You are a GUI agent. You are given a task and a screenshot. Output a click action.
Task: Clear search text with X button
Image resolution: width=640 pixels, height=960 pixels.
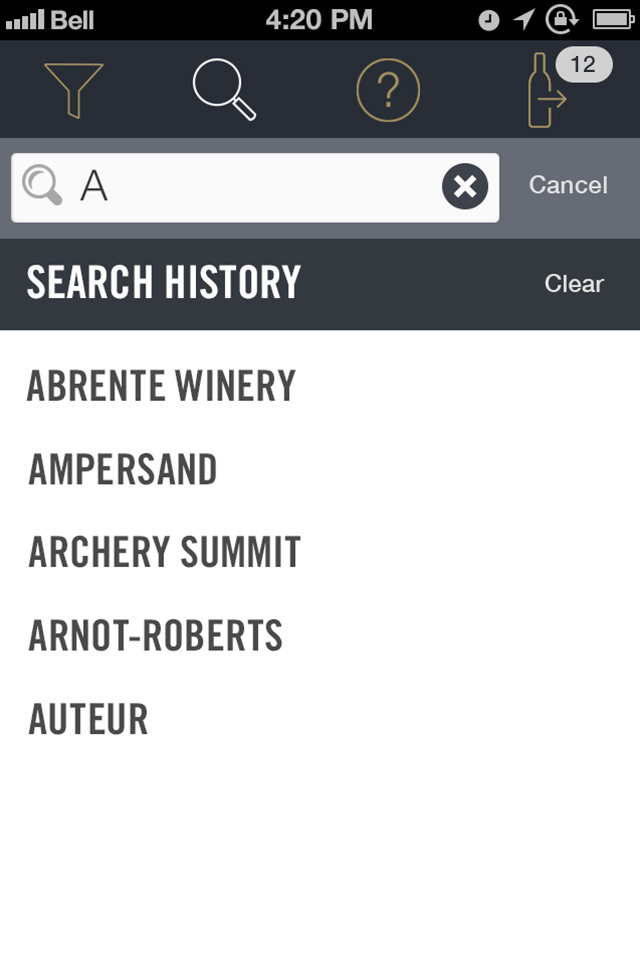point(465,186)
